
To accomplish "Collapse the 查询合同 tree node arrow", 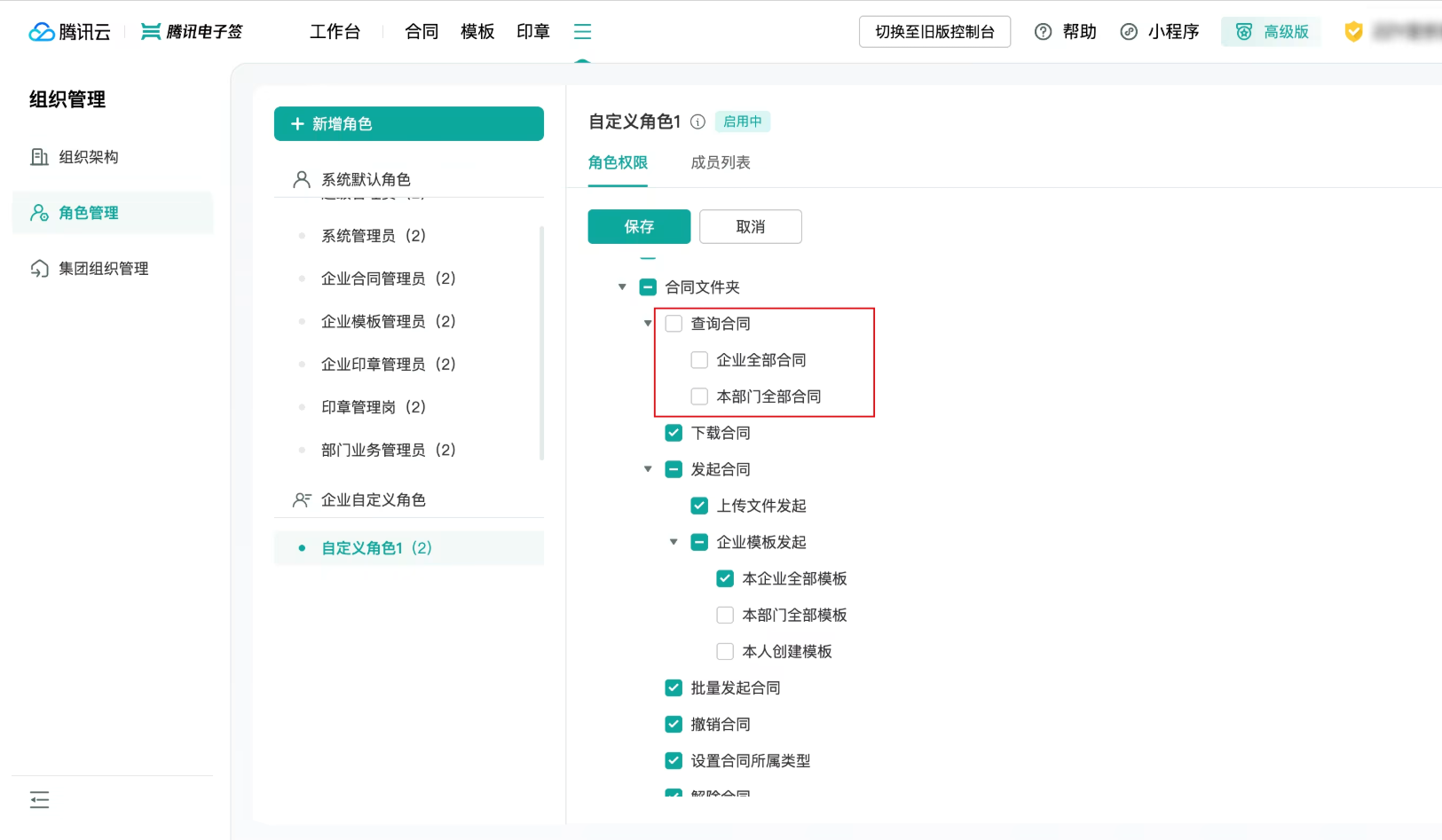I will pos(648,324).
